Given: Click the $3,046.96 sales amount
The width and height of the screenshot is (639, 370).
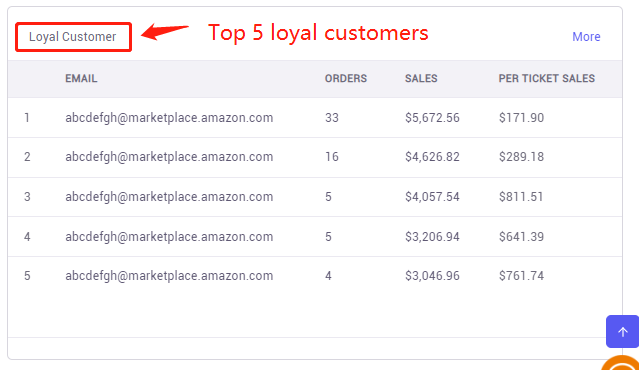Looking at the screenshot, I should pyautogui.click(x=432, y=276).
